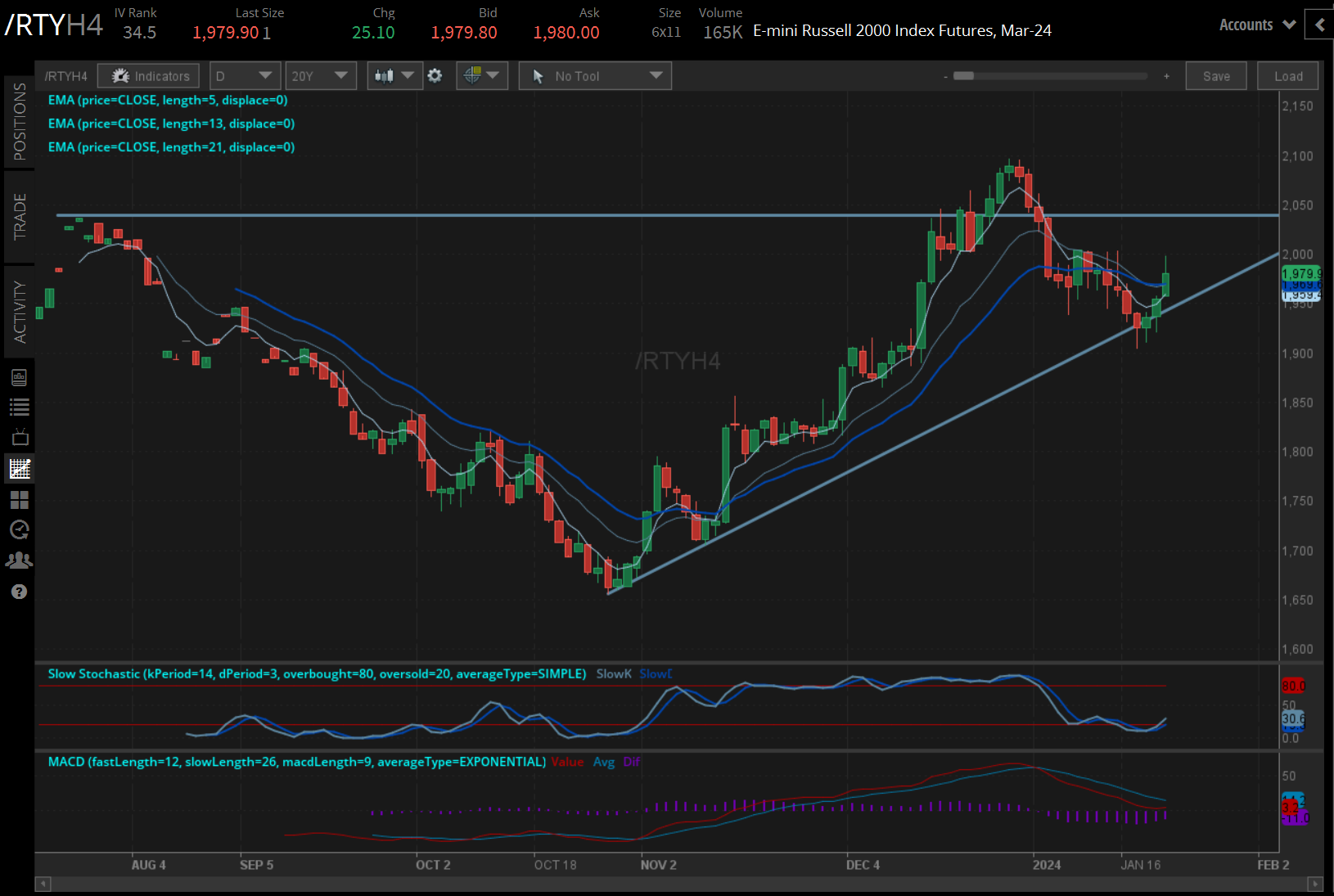Collapse the side panel with the arrow

1319,25
